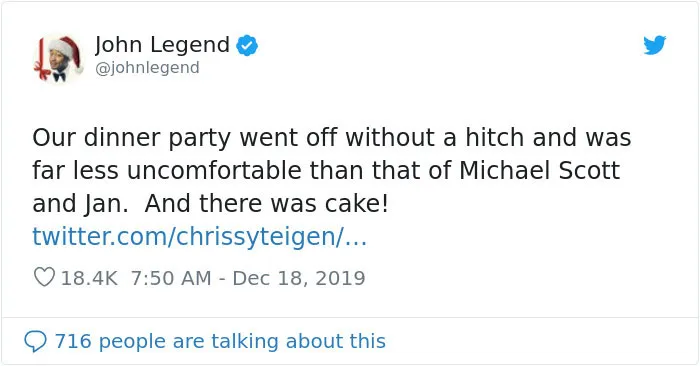Click the words 'Michael Scott' in the tweet
Screen dimensions: 700x366
click(540, 170)
